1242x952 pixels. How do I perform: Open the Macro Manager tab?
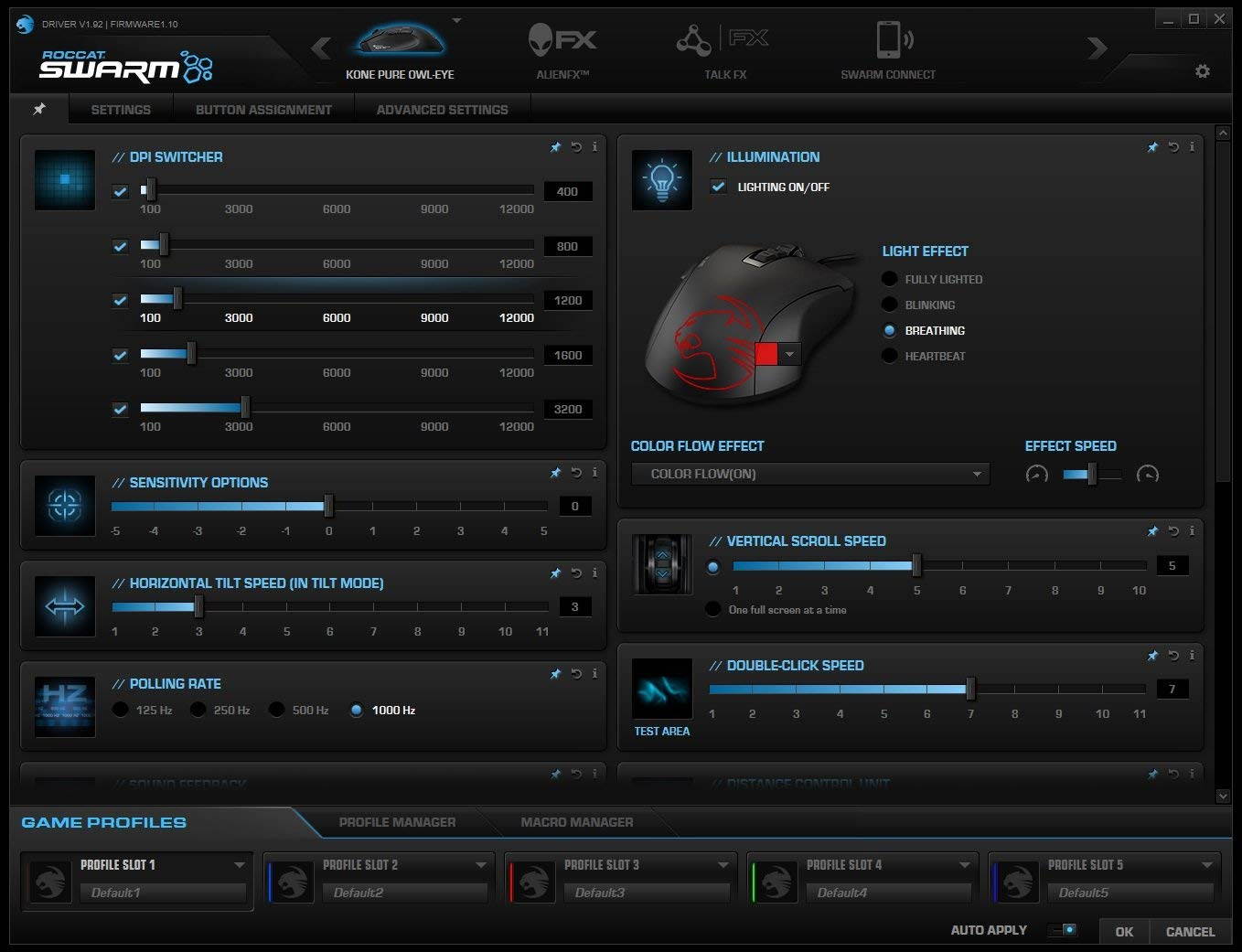coord(576,822)
